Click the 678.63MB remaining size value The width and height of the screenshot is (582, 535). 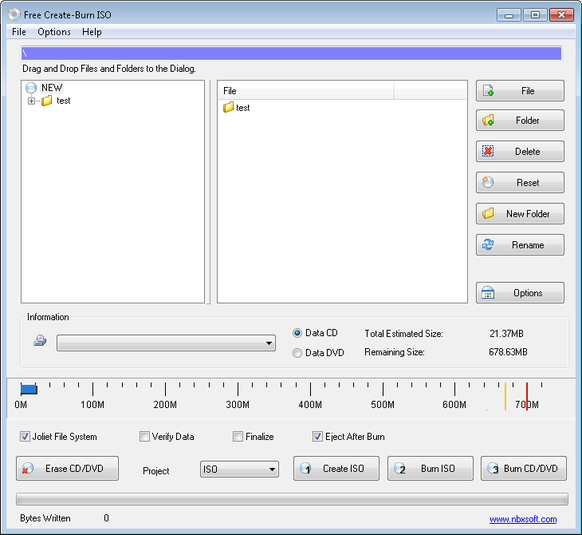tap(508, 352)
